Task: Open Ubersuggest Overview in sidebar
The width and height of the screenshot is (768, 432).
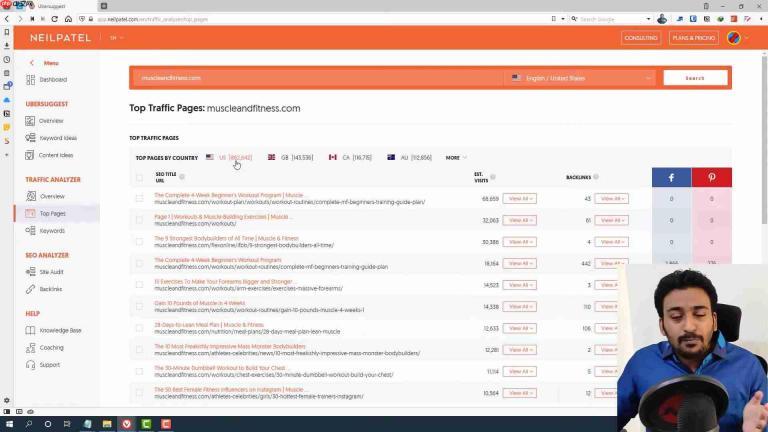Action: coord(45,120)
